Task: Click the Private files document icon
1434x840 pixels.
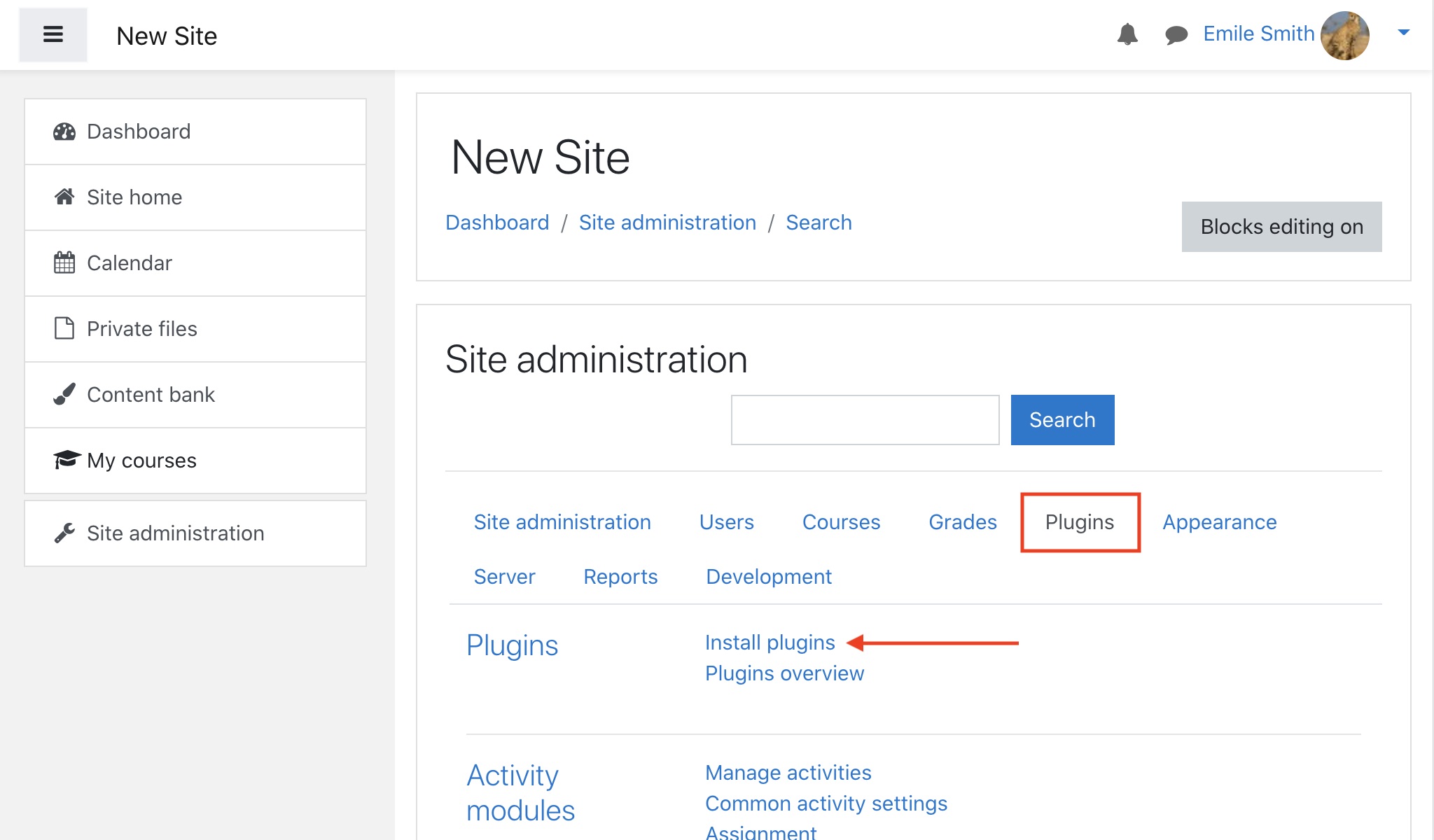Action: pyautogui.click(x=64, y=328)
